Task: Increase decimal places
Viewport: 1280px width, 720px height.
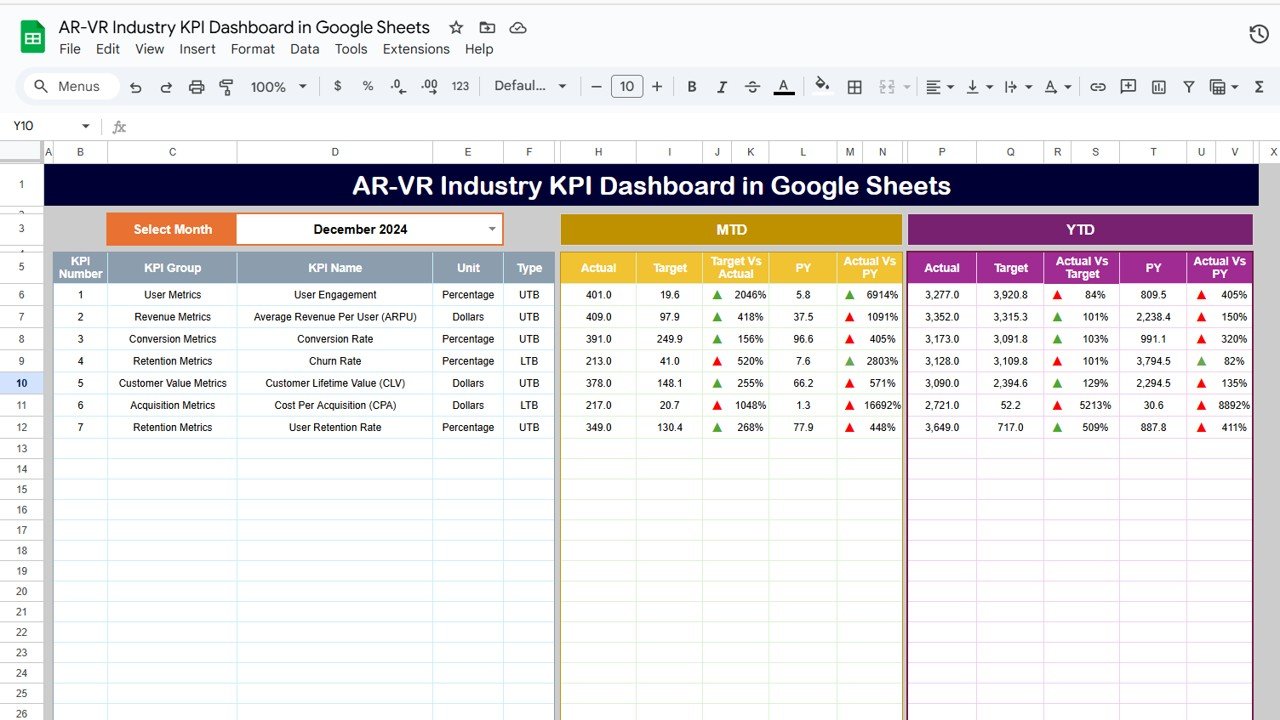Action: (430, 87)
